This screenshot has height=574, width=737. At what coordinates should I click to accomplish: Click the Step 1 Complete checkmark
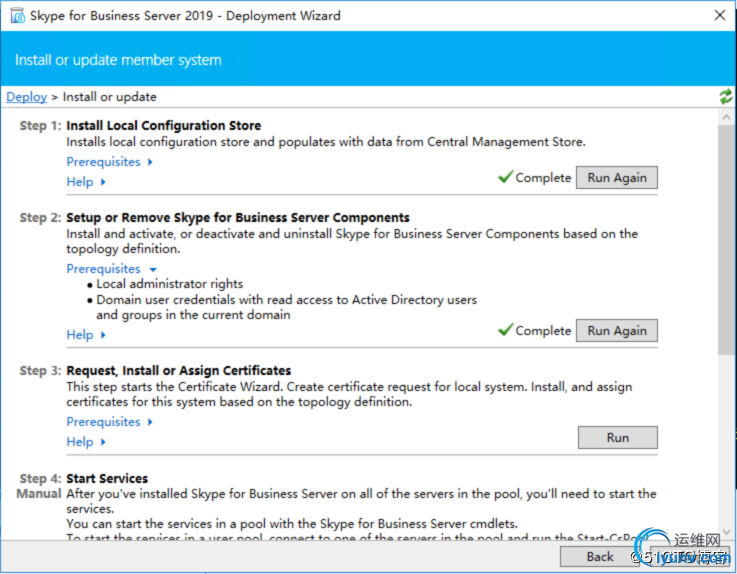(x=505, y=177)
